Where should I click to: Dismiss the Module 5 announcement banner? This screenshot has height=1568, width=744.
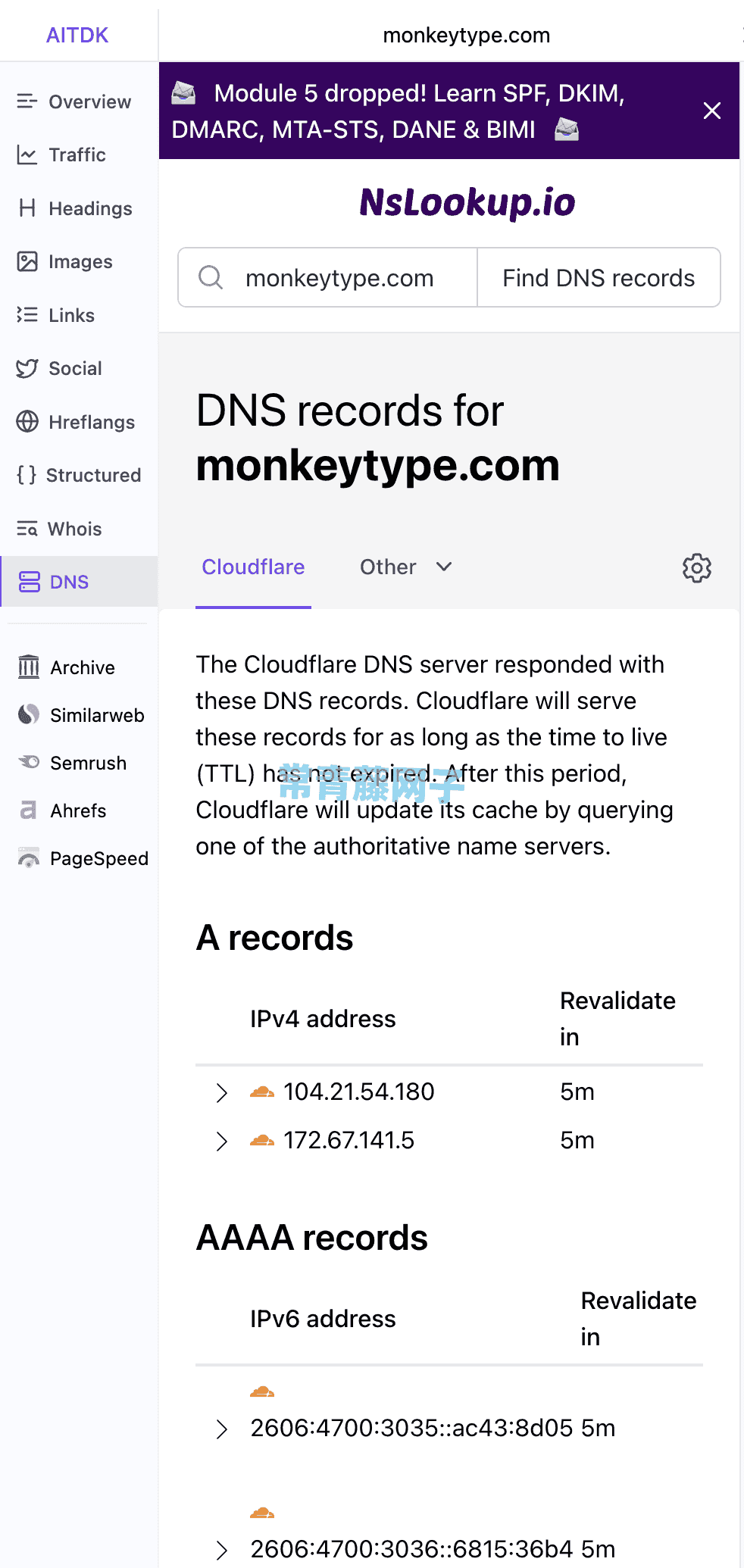(711, 111)
